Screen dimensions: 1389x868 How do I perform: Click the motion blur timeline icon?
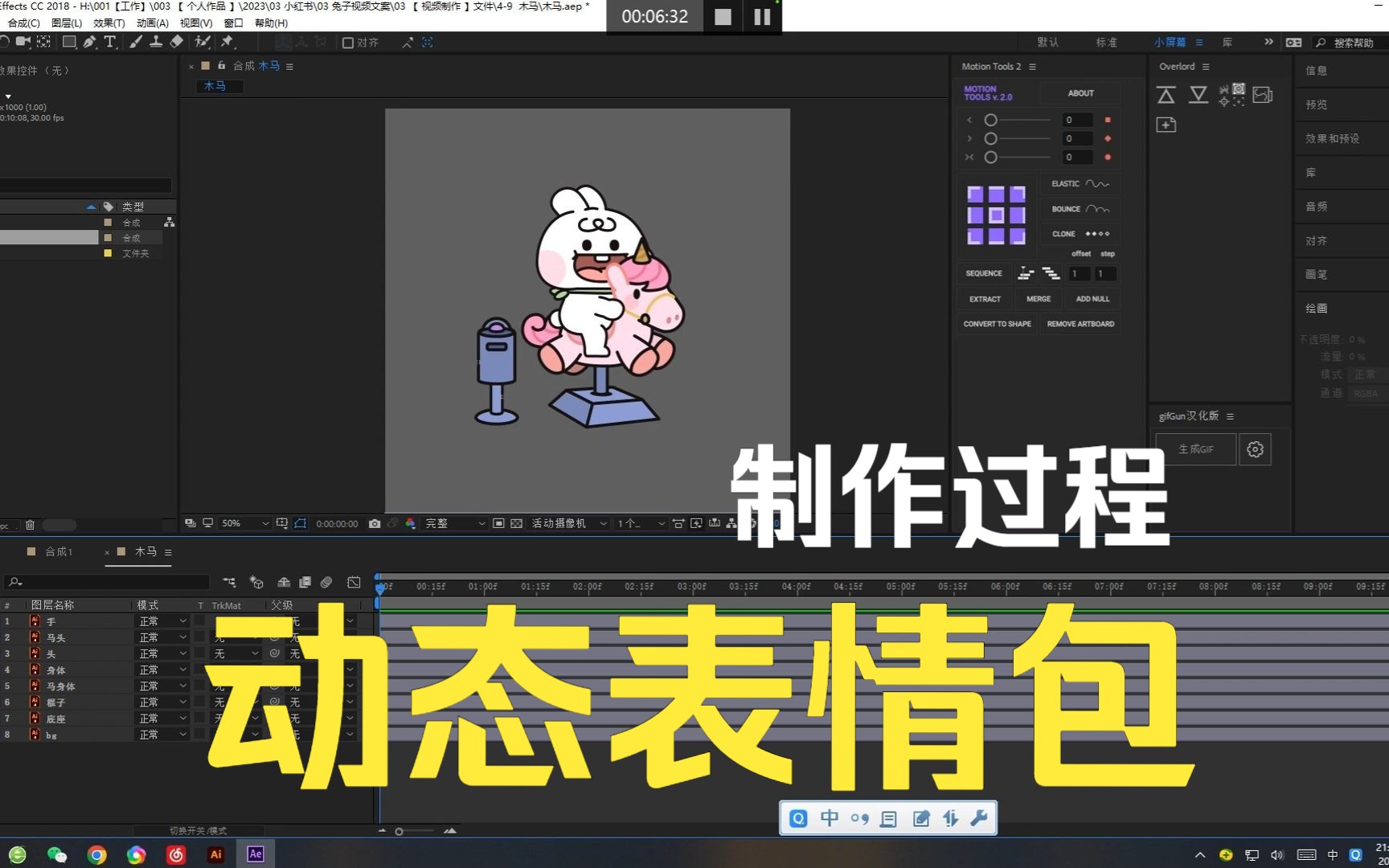(x=326, y=582)
